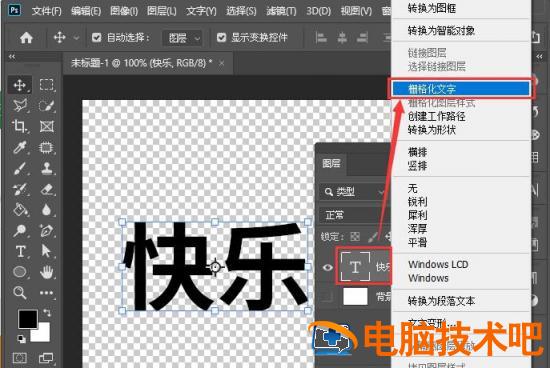
Task: Select the Move tool in the toolbox
Action: pos(19,85)
